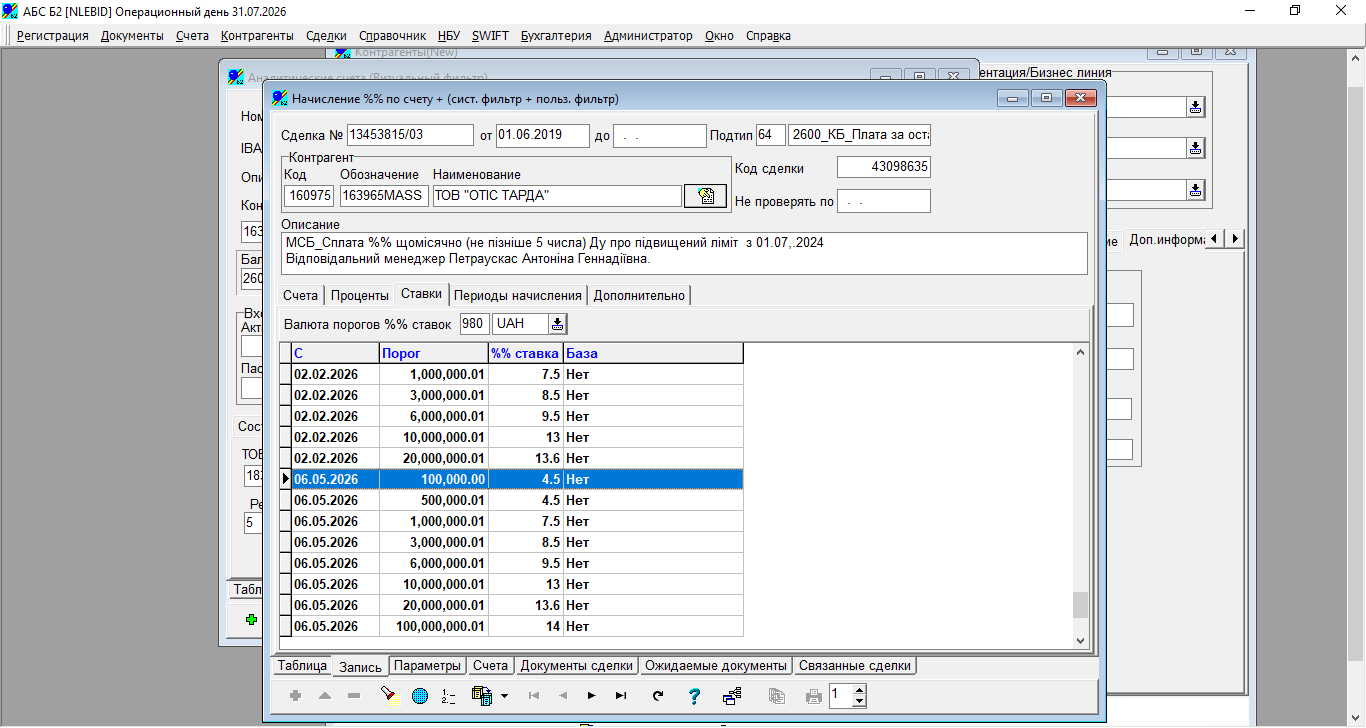Go to the next record arrow
This screenshot has height=728, width=1366.
tap(591, 695)
